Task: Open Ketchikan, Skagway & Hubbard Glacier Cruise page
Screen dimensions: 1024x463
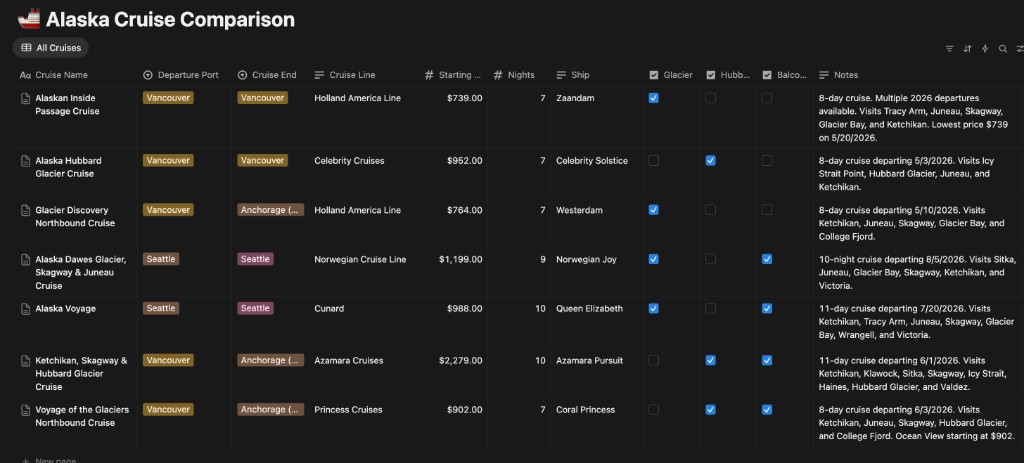Action: point(82,374)
